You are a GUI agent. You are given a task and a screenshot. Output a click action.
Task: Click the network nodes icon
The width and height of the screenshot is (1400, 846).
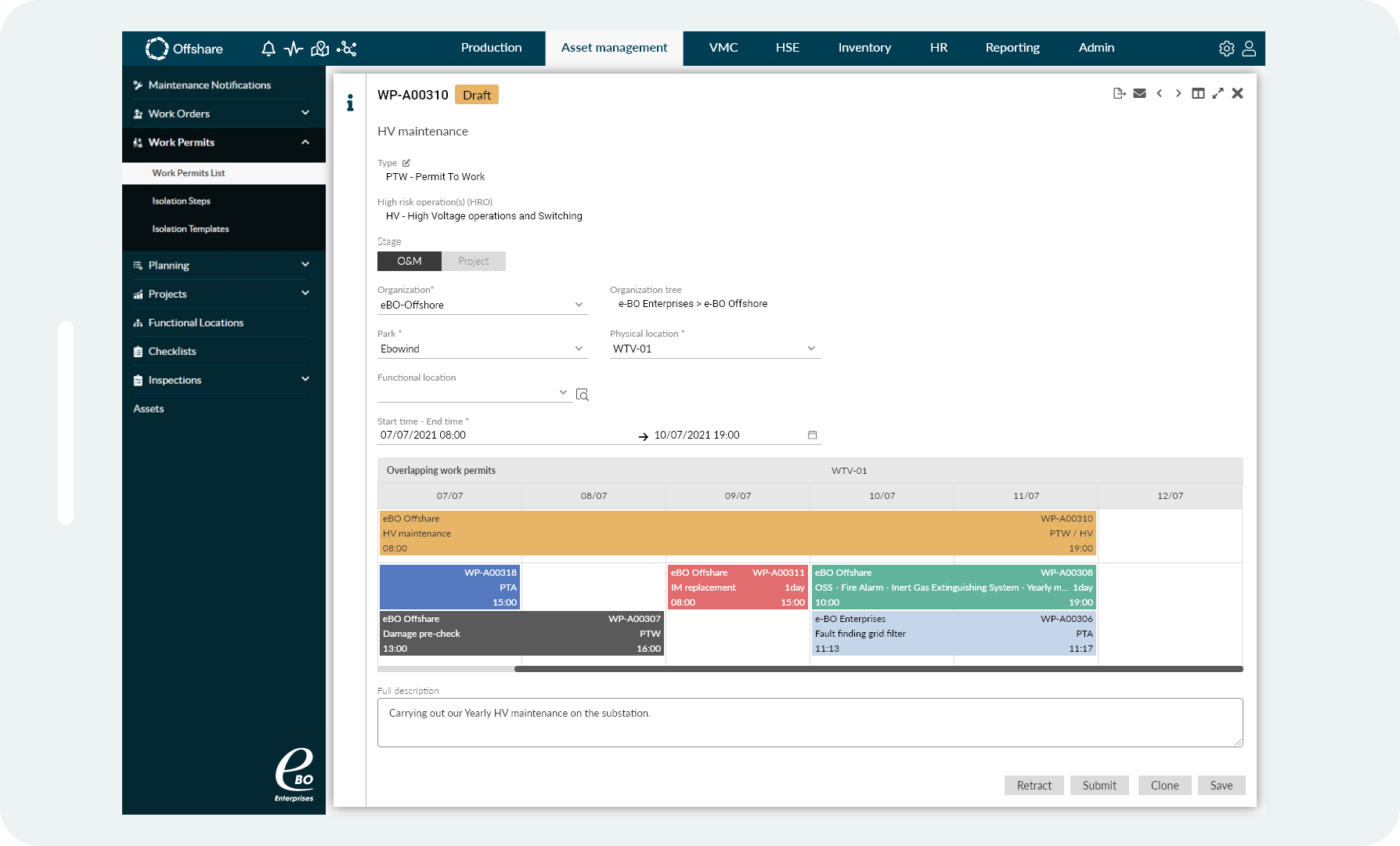click(347, 49)
